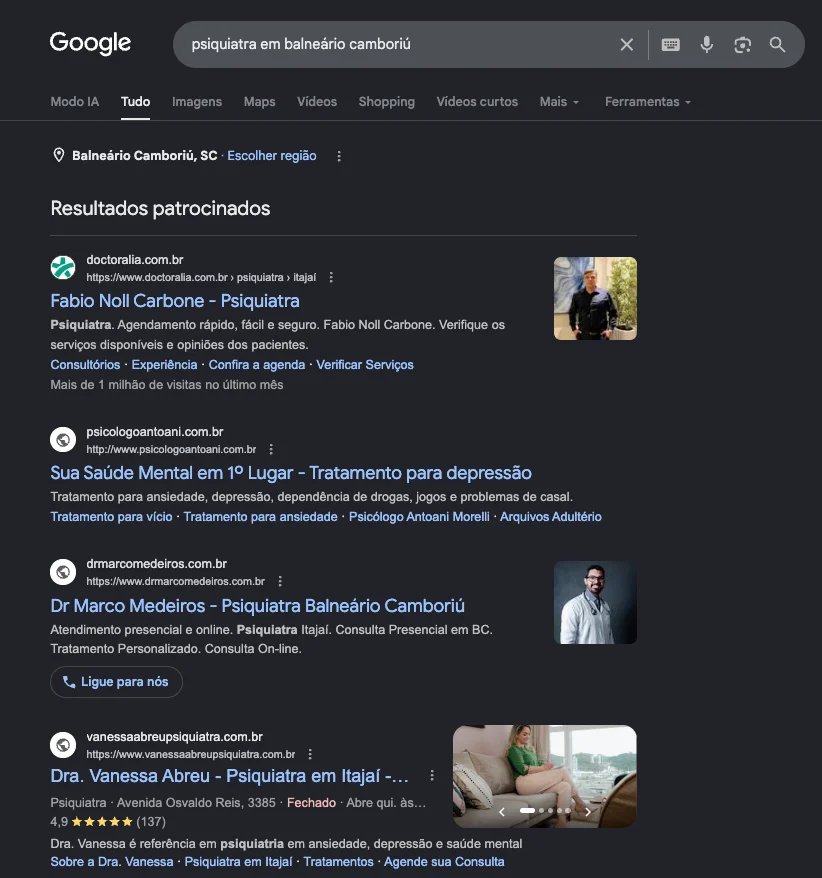Click the Experiência sitelink
822x878 pixels.
(164, 365)
